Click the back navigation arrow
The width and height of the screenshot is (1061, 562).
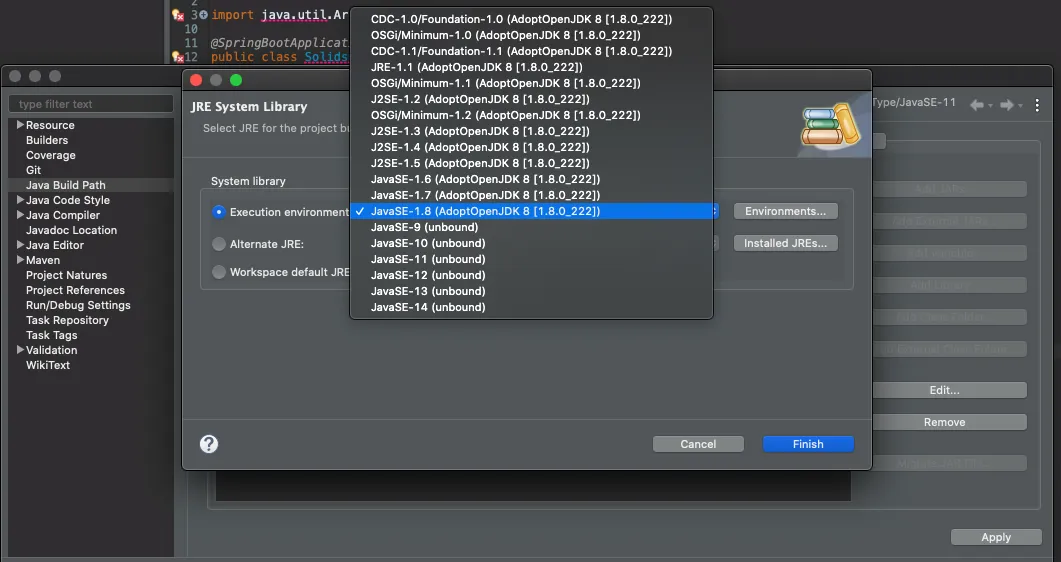point(977,105)
